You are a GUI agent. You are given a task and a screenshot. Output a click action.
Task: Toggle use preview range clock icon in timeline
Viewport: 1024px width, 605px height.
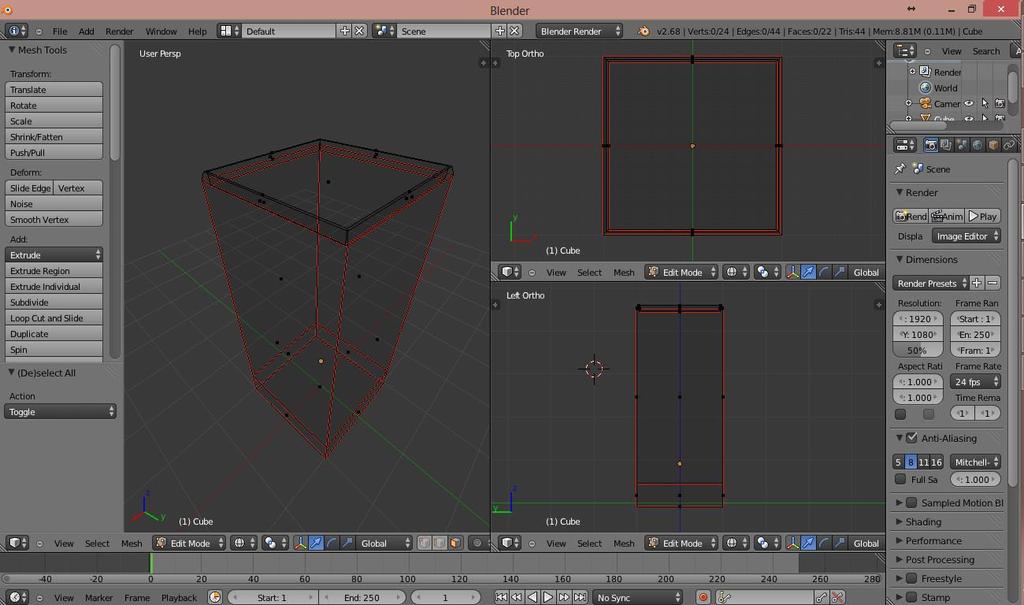(x=214, y=597)
